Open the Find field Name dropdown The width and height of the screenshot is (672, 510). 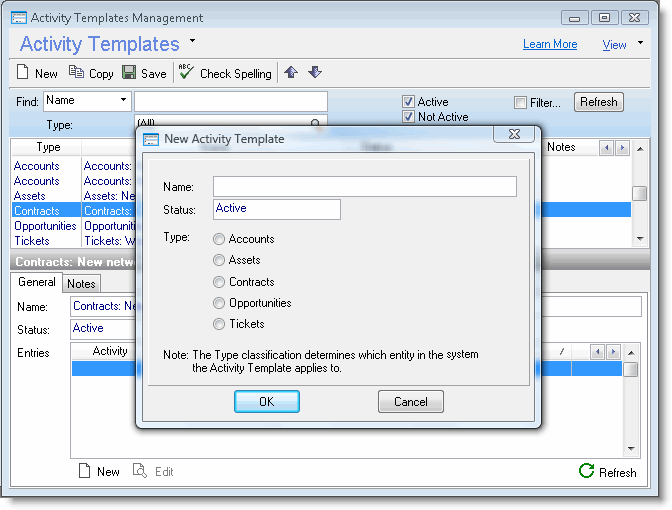pyautogui.click(x=124, y=101)
